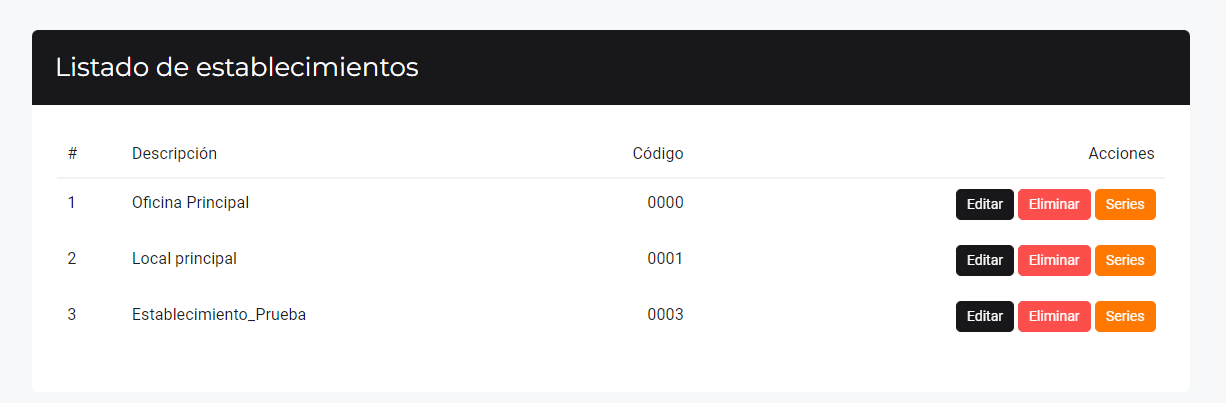Click the # column header
The height and width of the screenshot is (403, 1226).
[73, 153]
